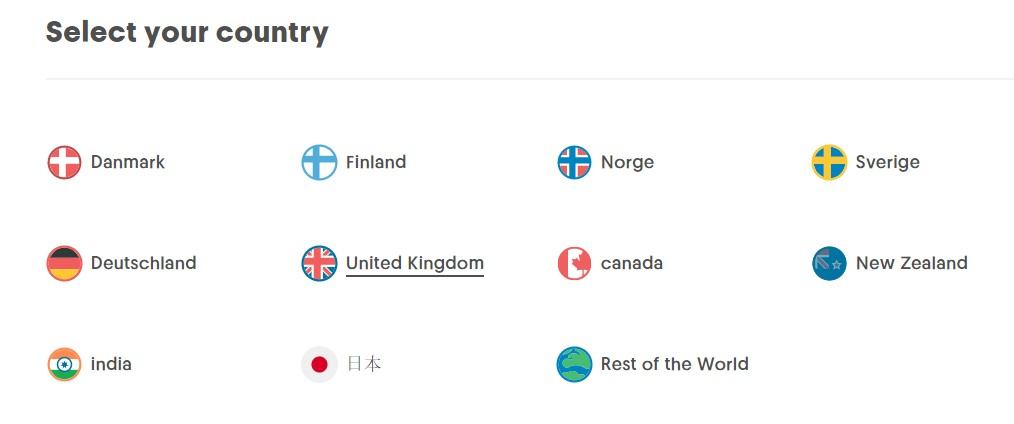Click the Danish flag icon
This screenshot has height=424, width=1014.
(x=64, y=162)
